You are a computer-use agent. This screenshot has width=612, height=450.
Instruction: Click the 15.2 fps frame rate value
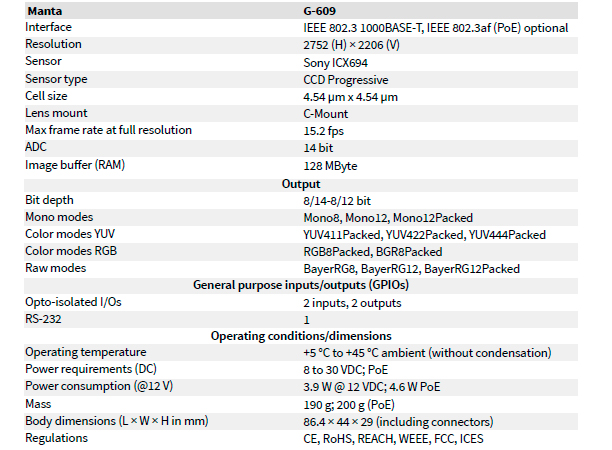point(324,131)
